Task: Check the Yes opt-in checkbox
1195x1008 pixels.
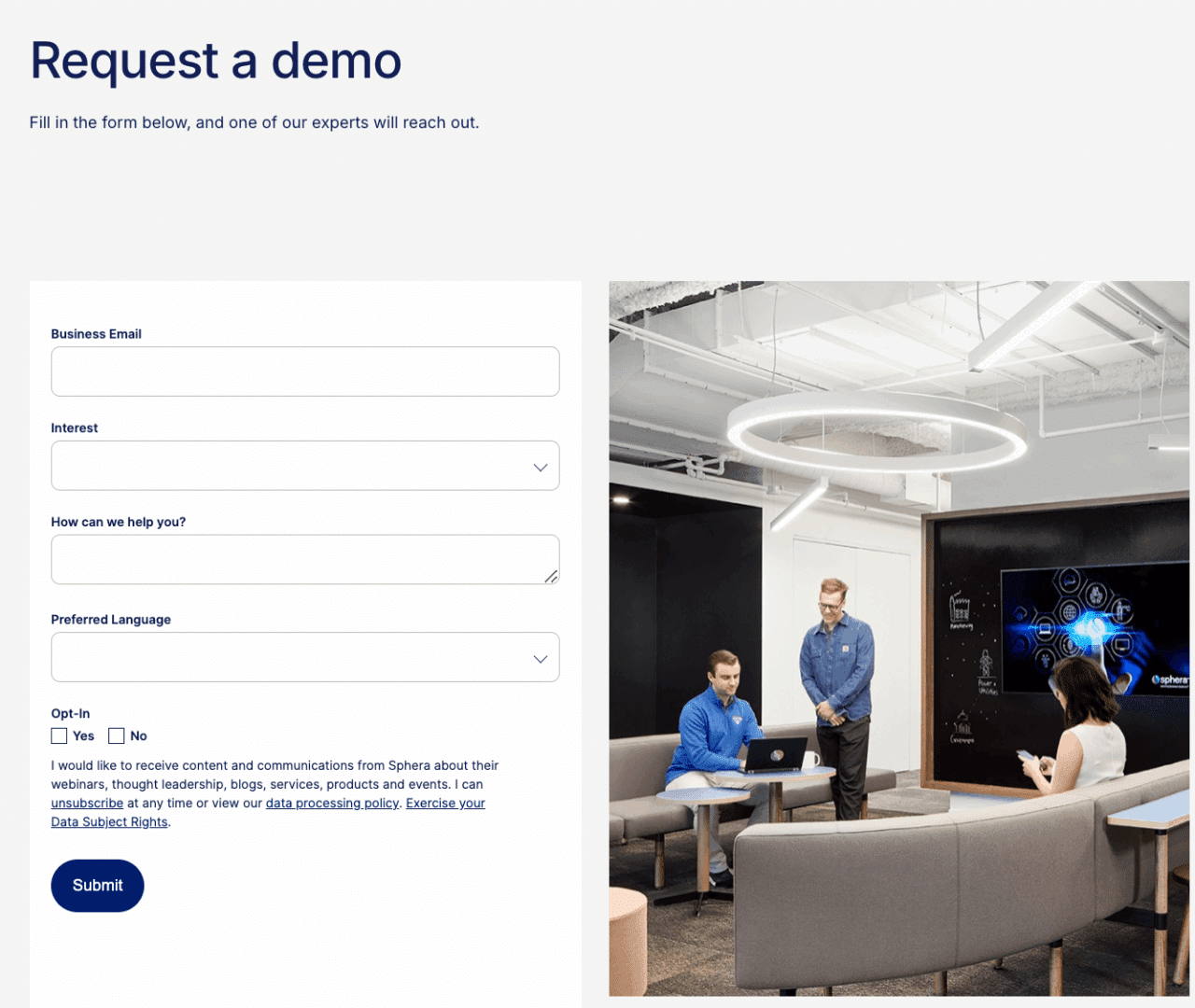Action: tap(58, 735)
